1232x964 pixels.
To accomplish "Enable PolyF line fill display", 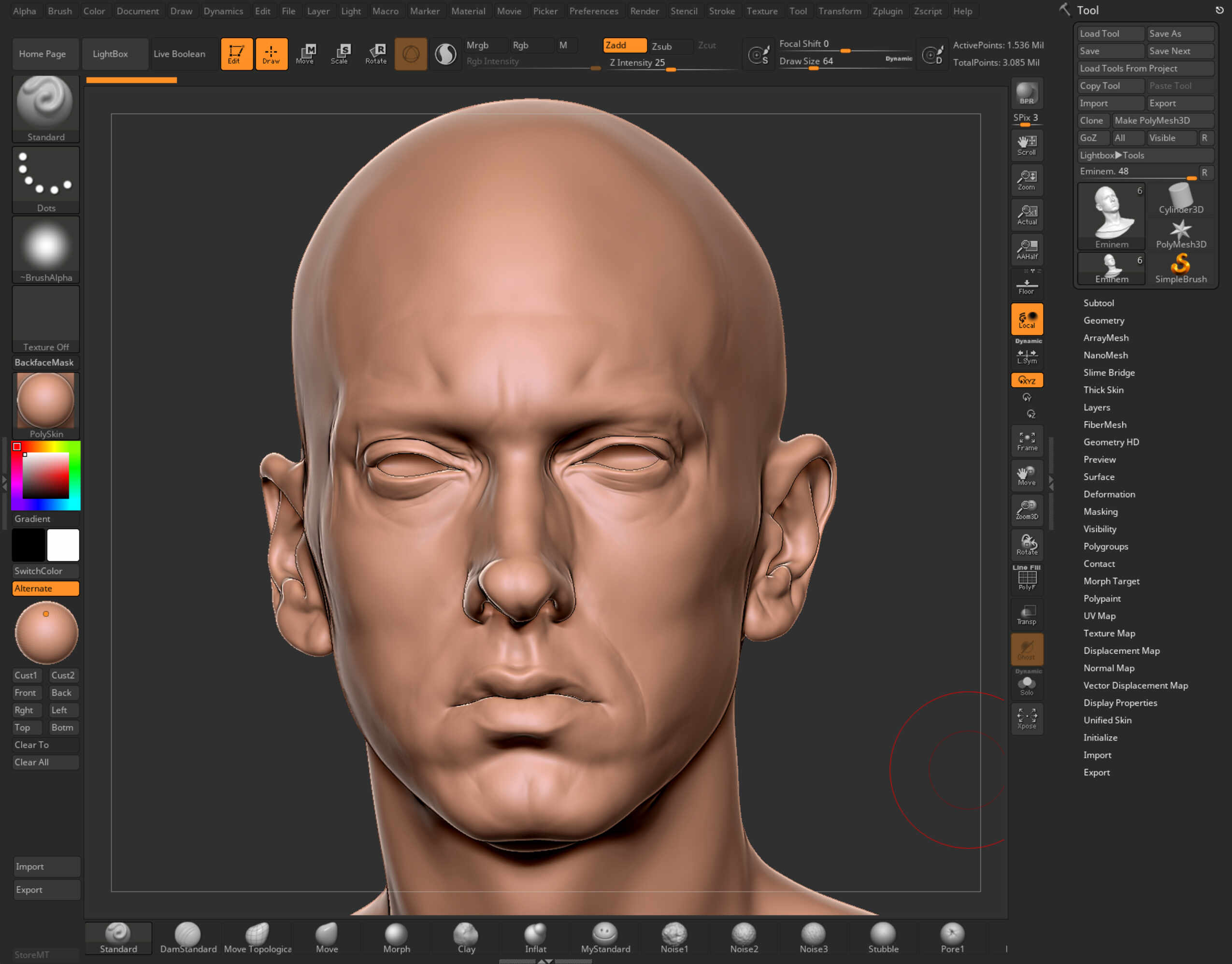I will (1027, 579).
